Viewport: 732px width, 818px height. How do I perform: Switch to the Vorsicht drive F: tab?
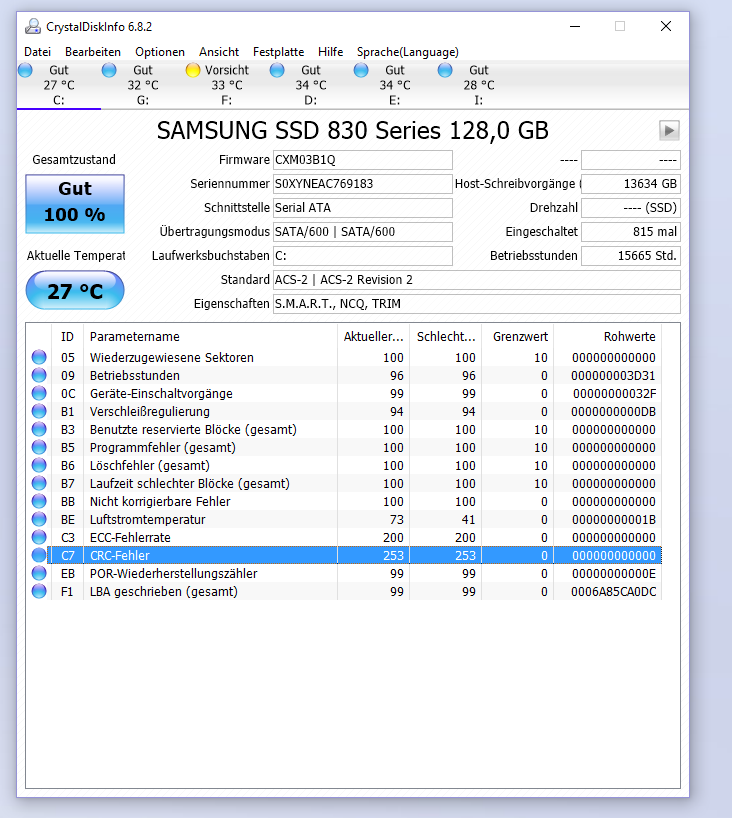[x=227, y=85]
